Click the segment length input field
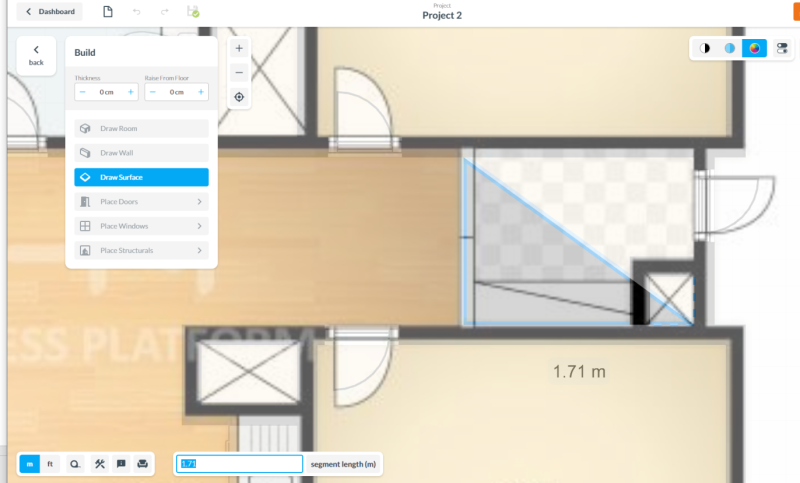800x483 pixels. click(x=239, y=464)
